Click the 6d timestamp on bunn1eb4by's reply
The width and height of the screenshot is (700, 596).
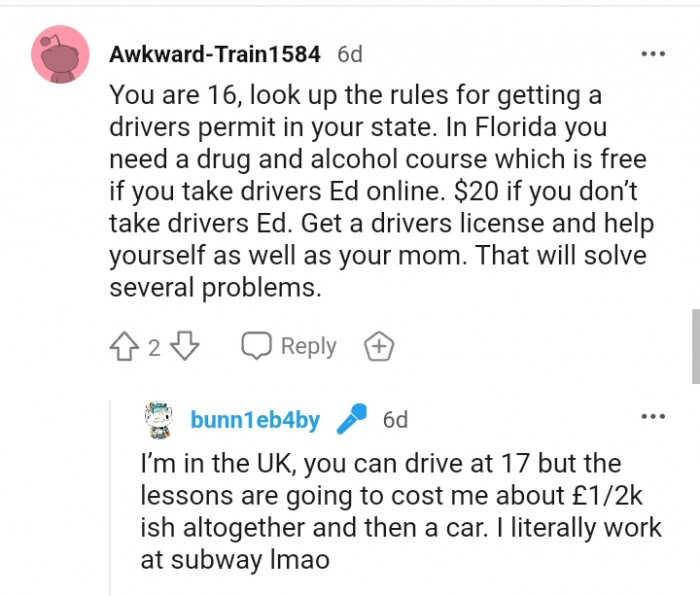(x=395, y=420)
